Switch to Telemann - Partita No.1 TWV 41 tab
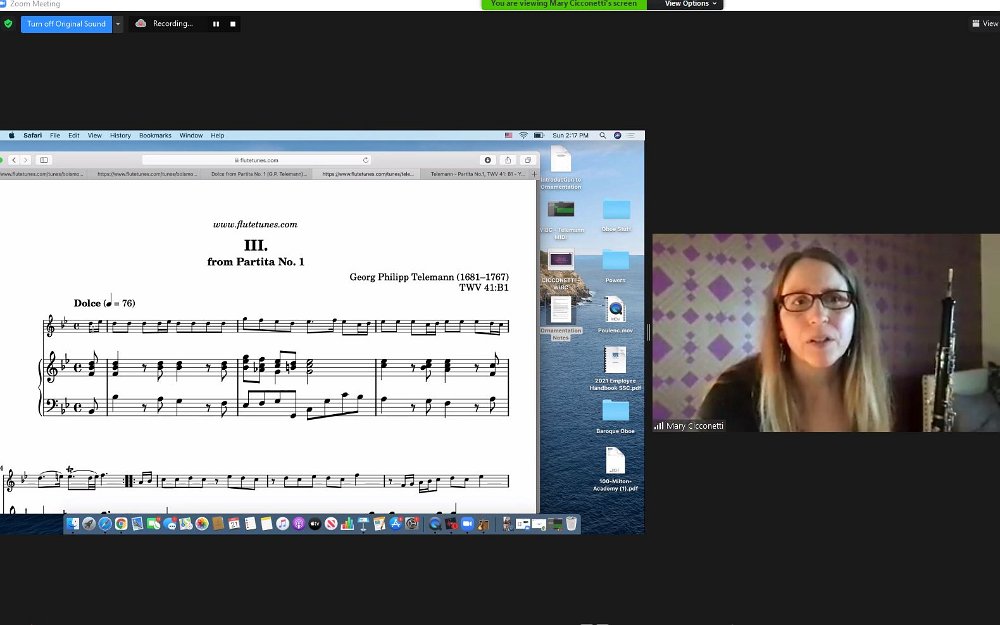The height and width of the screenshot is (625, 1000). 477,173
